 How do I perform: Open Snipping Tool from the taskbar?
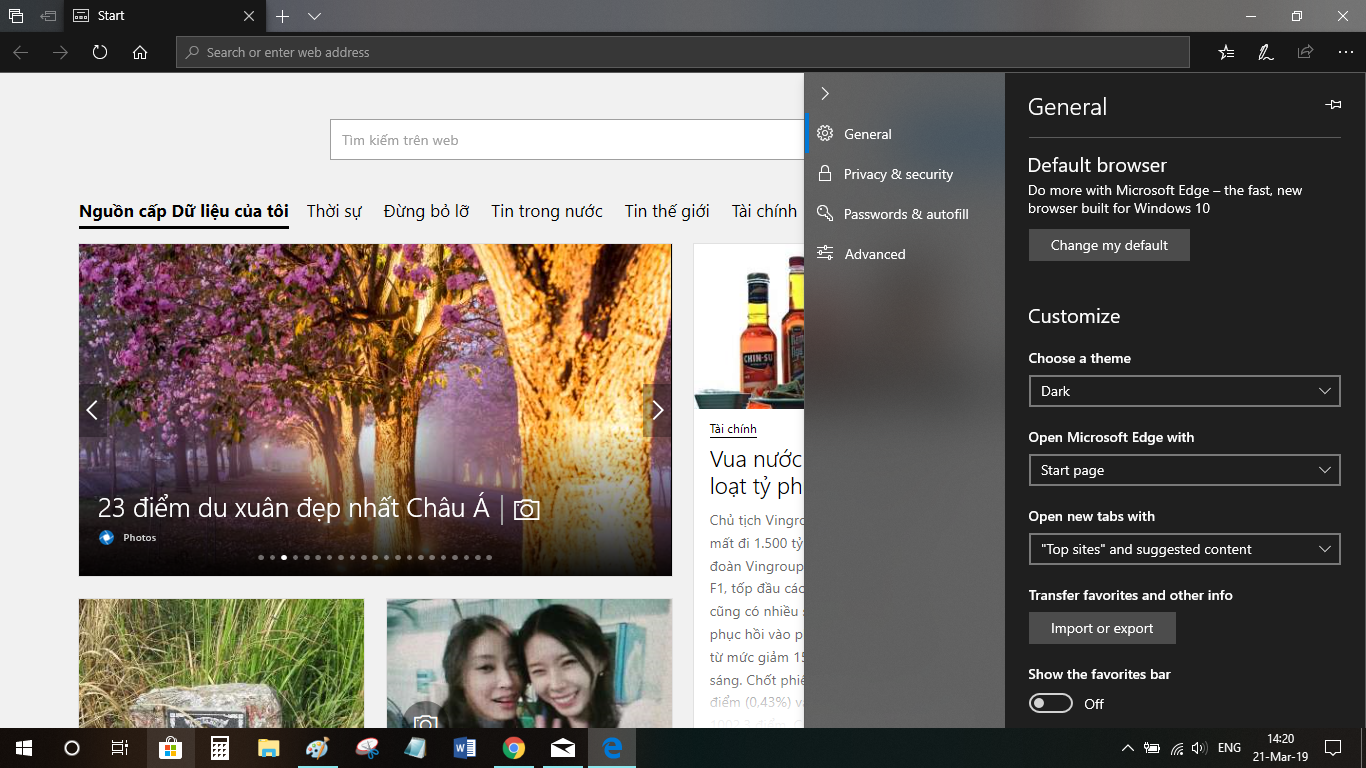367,748
